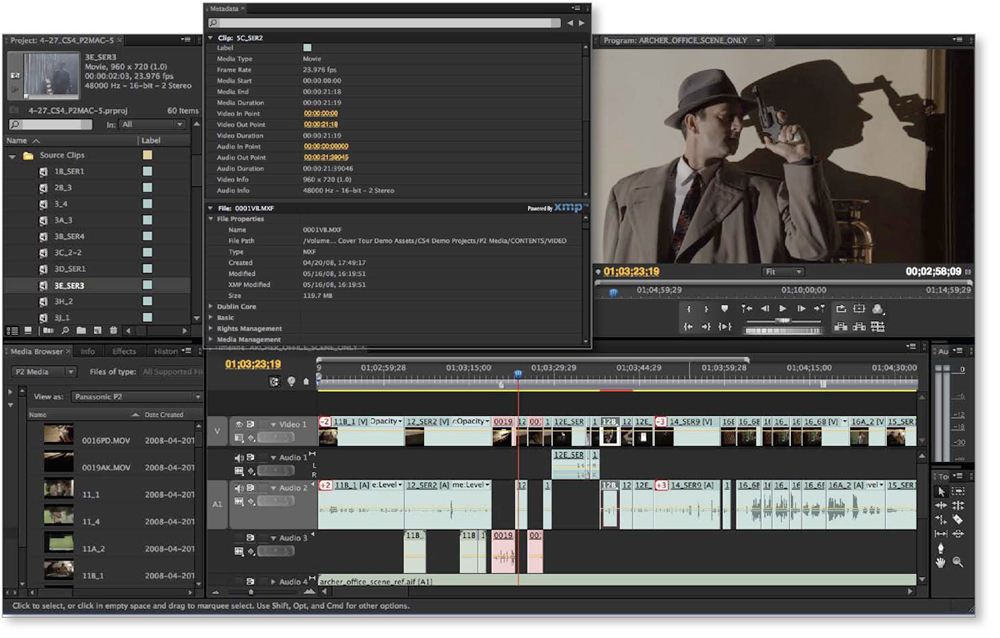The image size is (1000, 638).
Task: Select the Metadata panel tab
Action: tap(224, 9)
